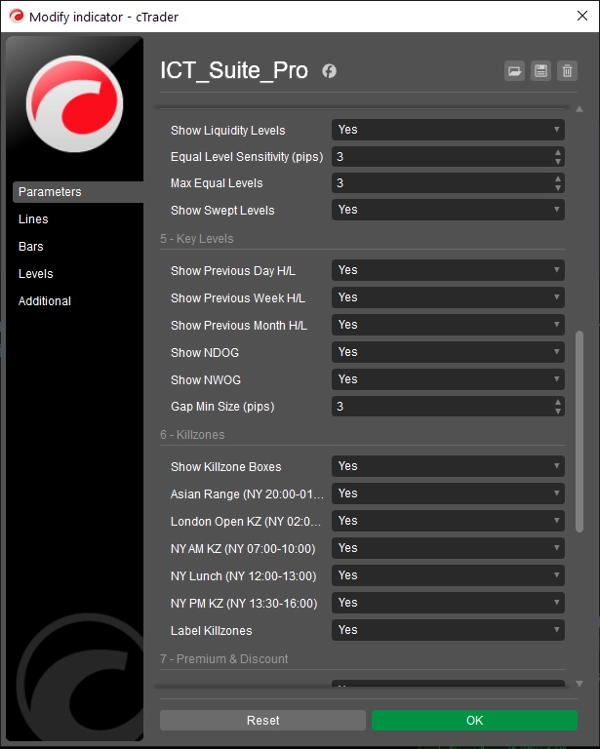The width and height of the screenshot is (600, 749).
Task: Decrease Gap Min Size using down arrow
Action: click(558, 411)
